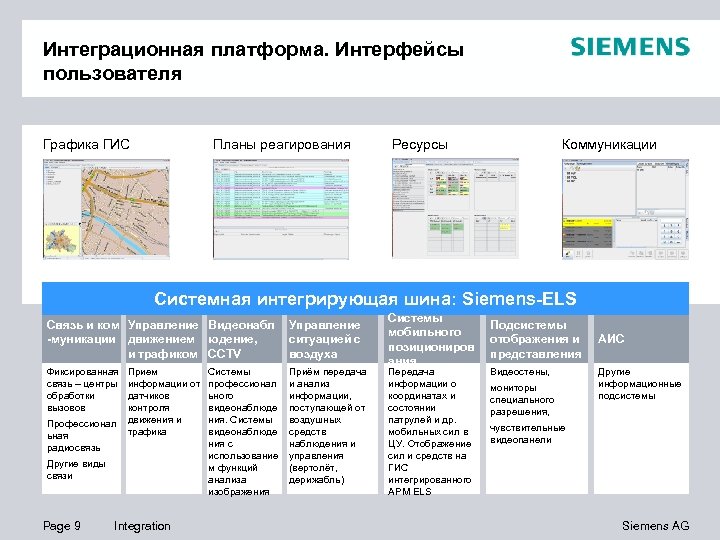Click the Фиксированная связь text

[82, 389]
